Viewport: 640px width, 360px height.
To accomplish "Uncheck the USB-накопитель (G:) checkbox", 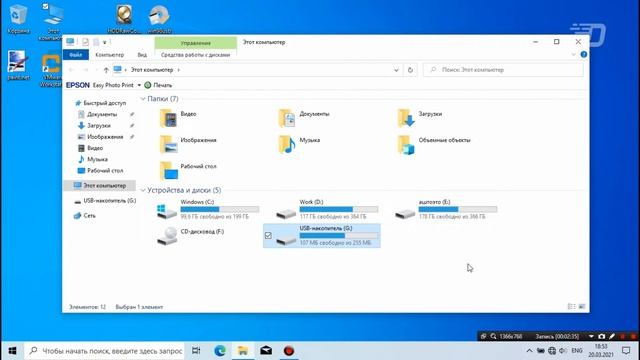I will pyautogui.click(x=268, y=236).
